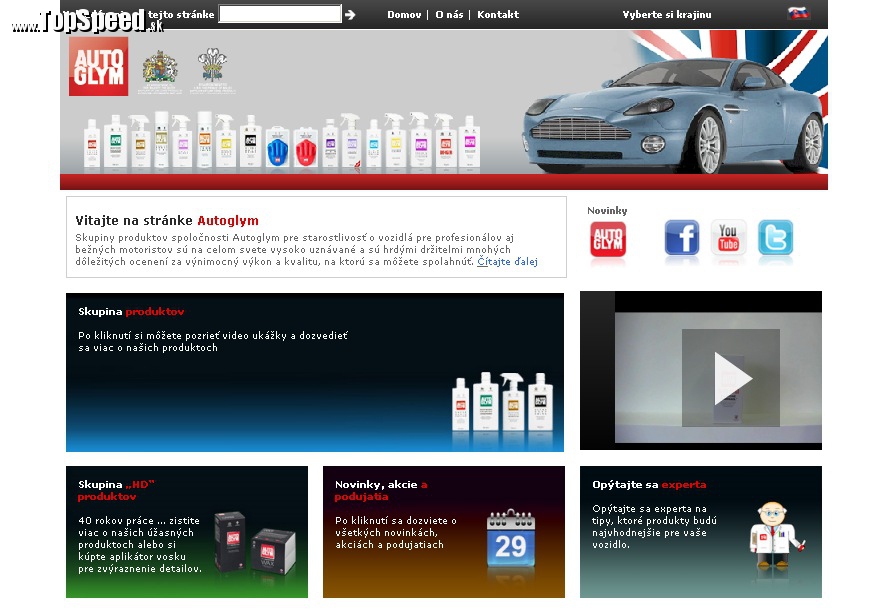This screenshot has height=610, width=880.
Task: Click the Autoglym logo in banner
Action: pyautogui.click(x=99, y=66)
